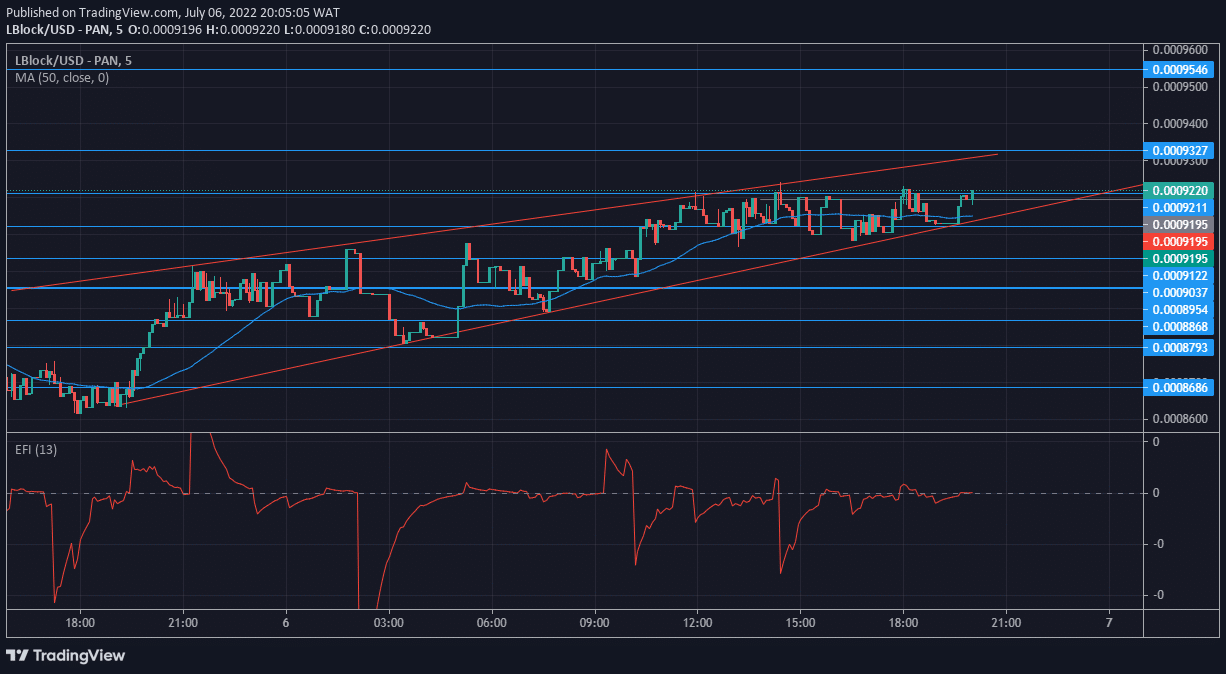Click the 0.0008868 price label
The height and width of the screenshot is (674, 1226).
tap(1180, 327)
